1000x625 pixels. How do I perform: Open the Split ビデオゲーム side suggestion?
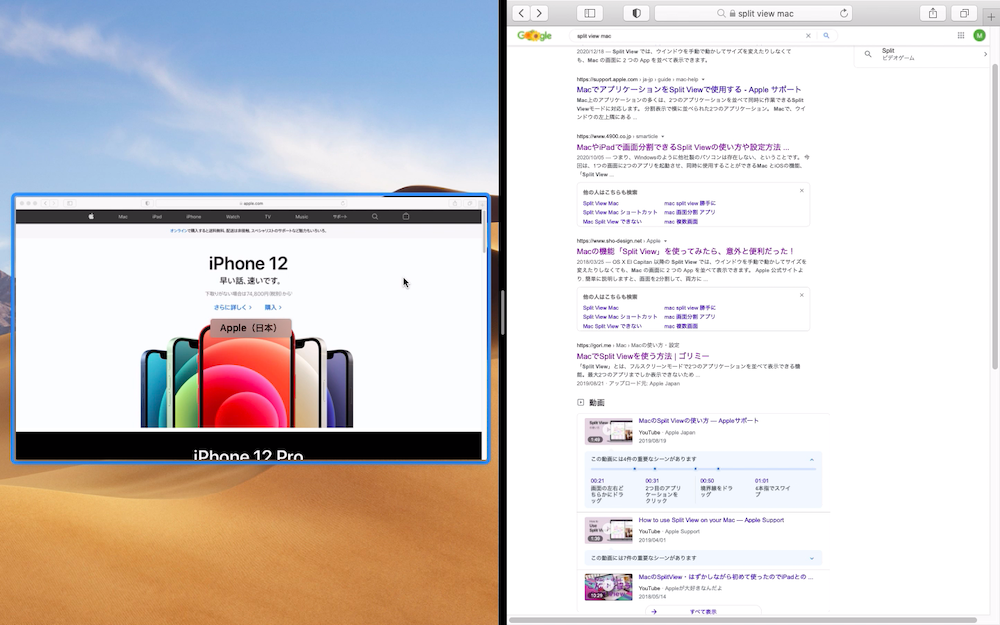[x=922, y=54]
